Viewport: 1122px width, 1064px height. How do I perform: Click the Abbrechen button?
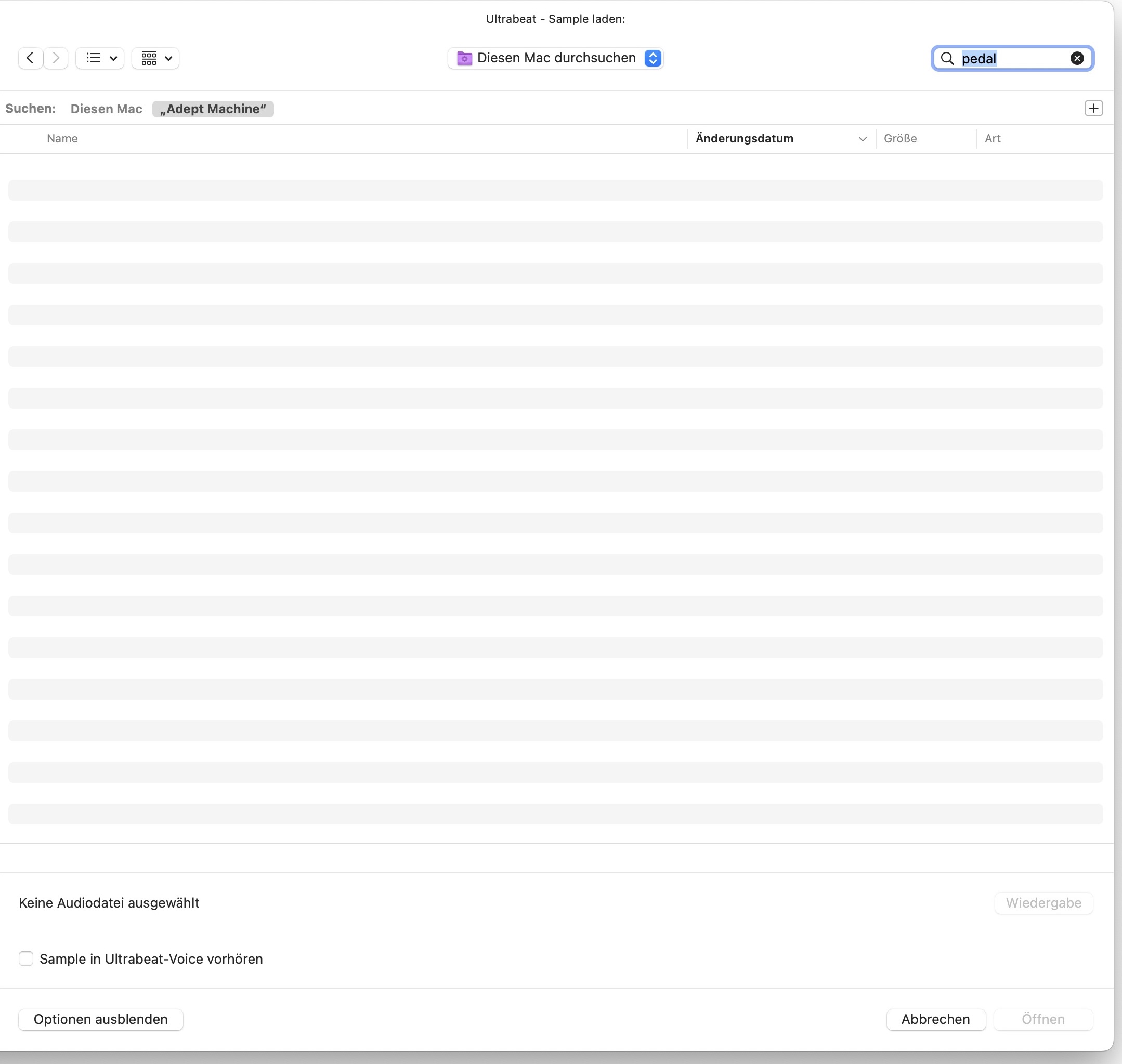pyautogui.click(x=935, y=1019)
